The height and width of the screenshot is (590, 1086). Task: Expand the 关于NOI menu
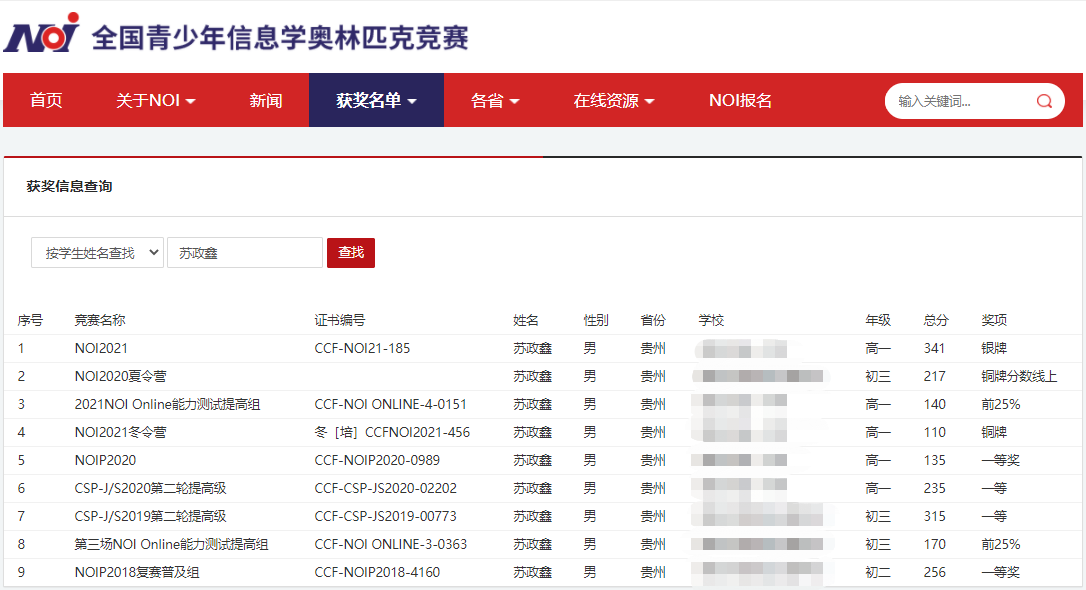155,100
